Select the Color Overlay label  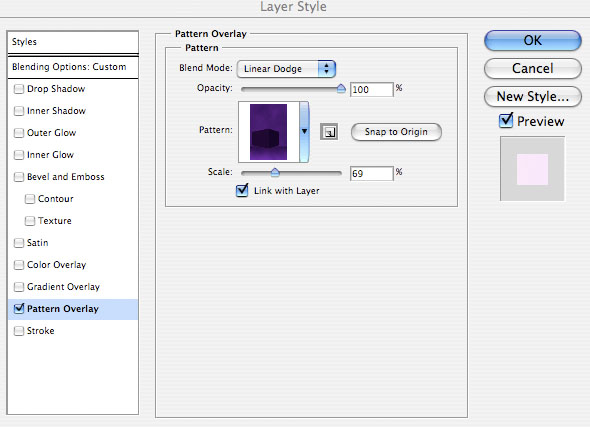pyautogui.click(x=56, y=265)
